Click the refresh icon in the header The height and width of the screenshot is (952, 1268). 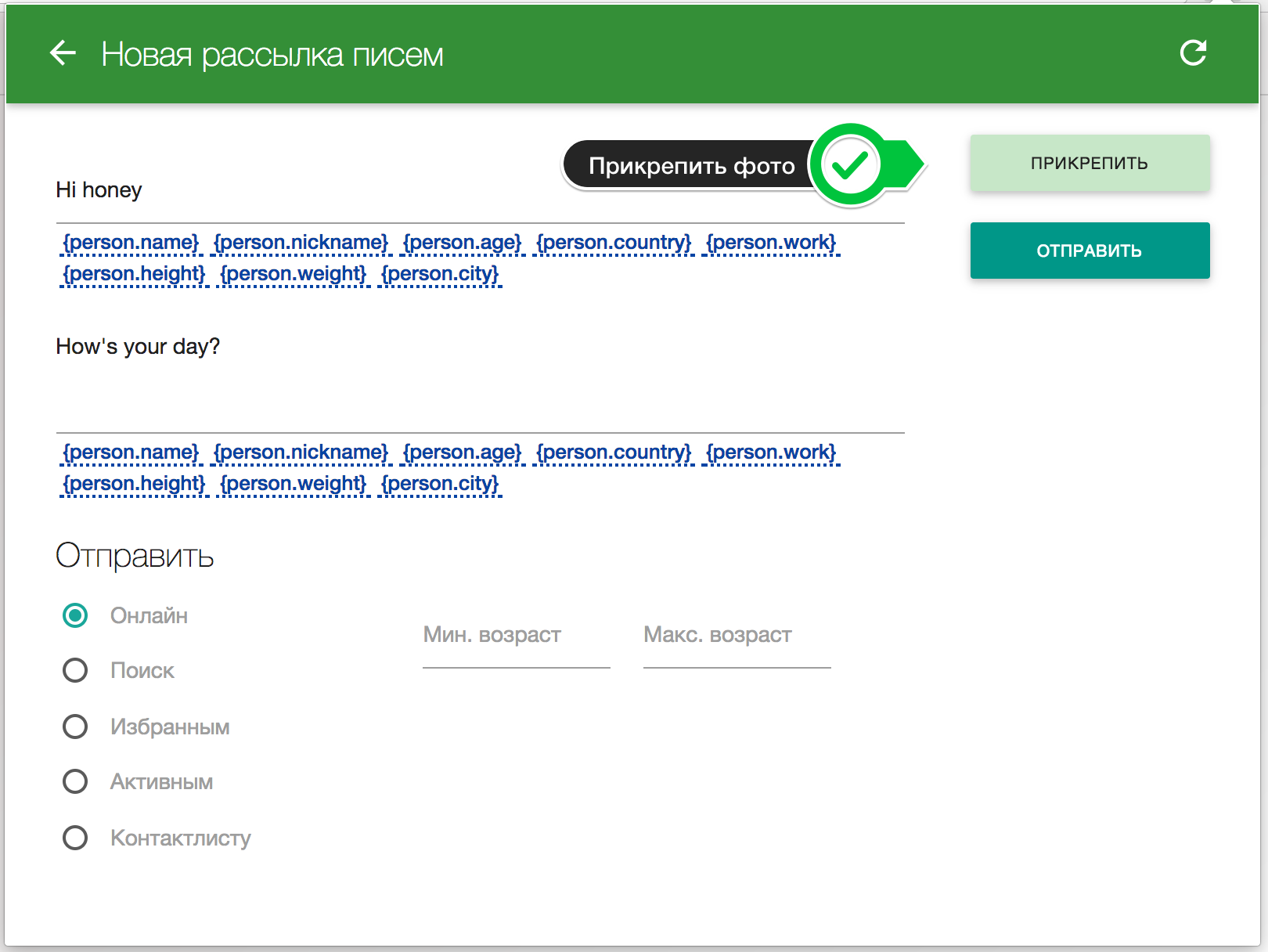1193,53
